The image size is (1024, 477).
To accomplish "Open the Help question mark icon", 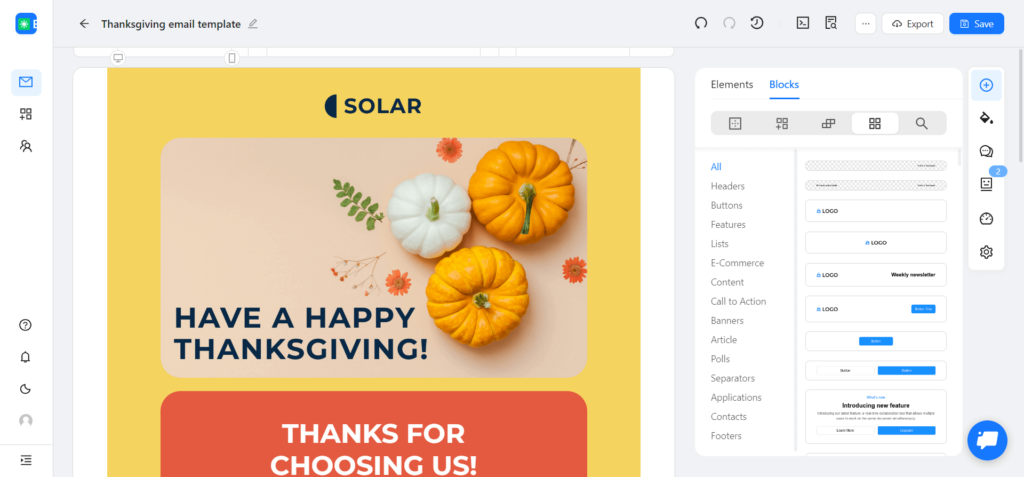I will click(26, 325).
